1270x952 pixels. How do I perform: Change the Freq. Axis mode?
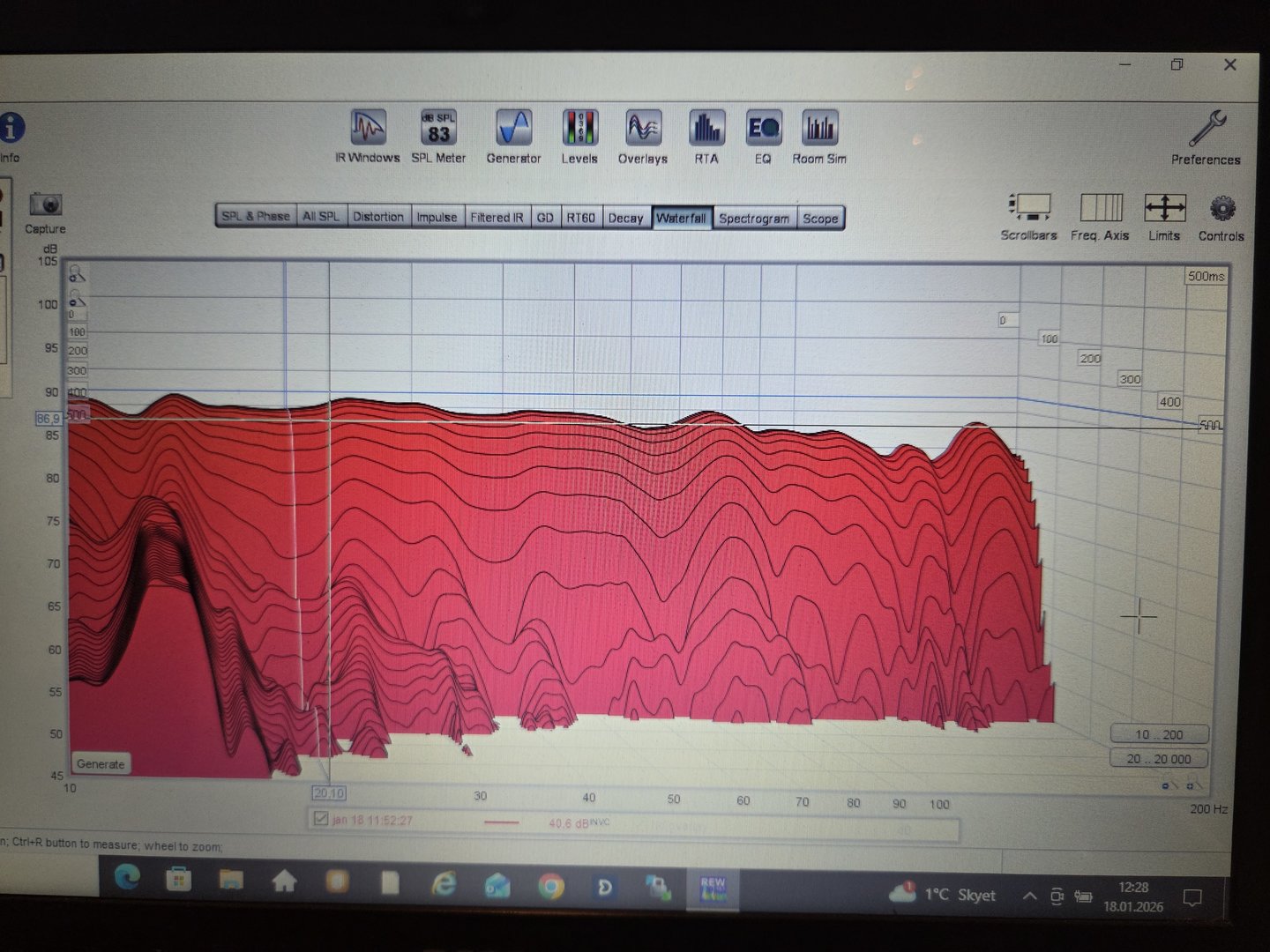[x=1100, y=217]
